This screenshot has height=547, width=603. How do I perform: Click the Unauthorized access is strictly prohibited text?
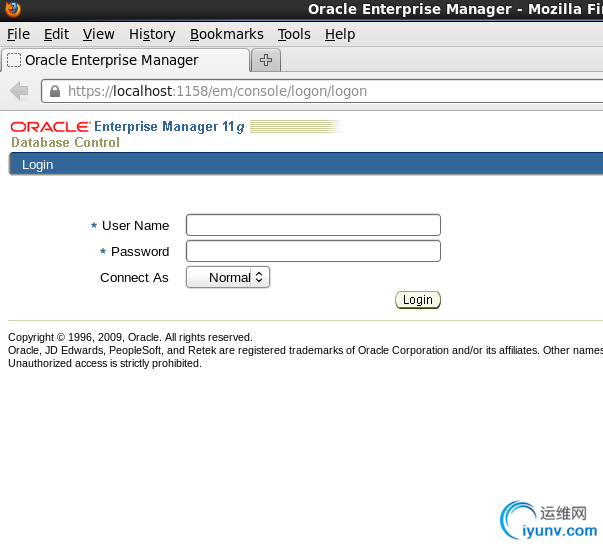[105, 364]
